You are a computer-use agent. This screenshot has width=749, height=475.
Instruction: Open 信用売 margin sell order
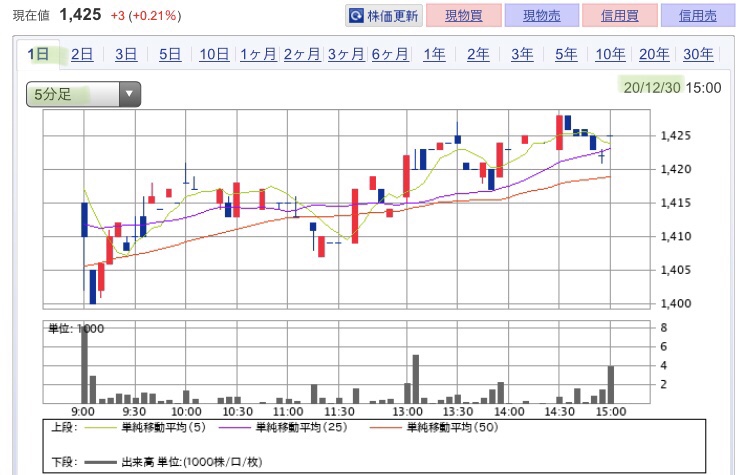tap(698, 16)
